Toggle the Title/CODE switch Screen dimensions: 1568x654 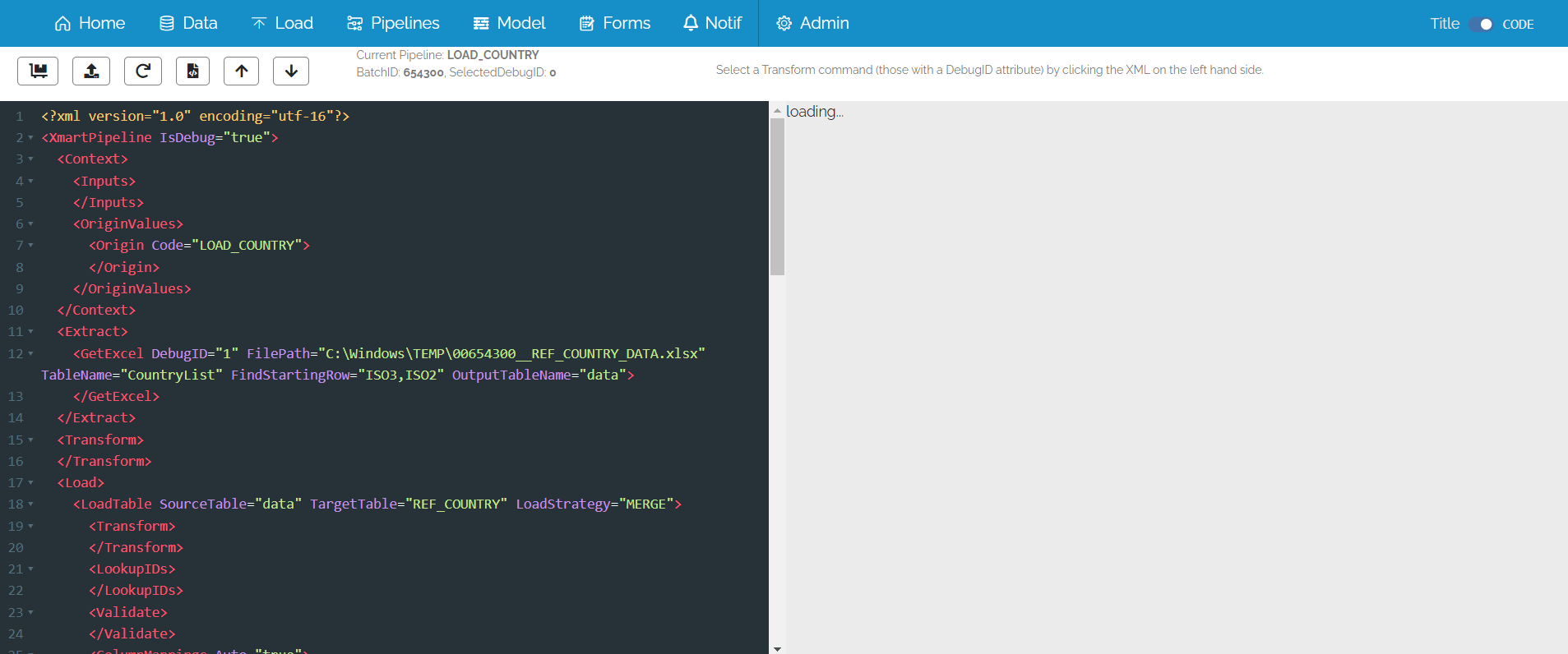1481,24
